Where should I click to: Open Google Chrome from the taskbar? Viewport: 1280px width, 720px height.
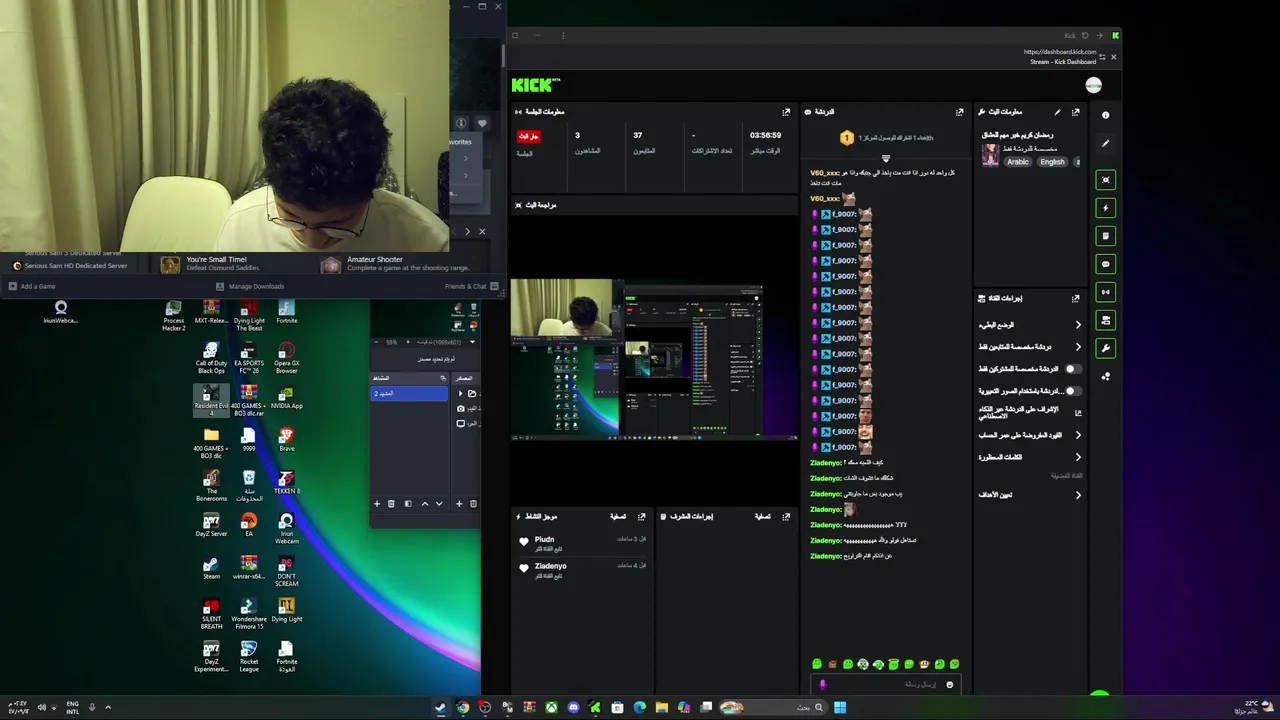tap(462, 708)
